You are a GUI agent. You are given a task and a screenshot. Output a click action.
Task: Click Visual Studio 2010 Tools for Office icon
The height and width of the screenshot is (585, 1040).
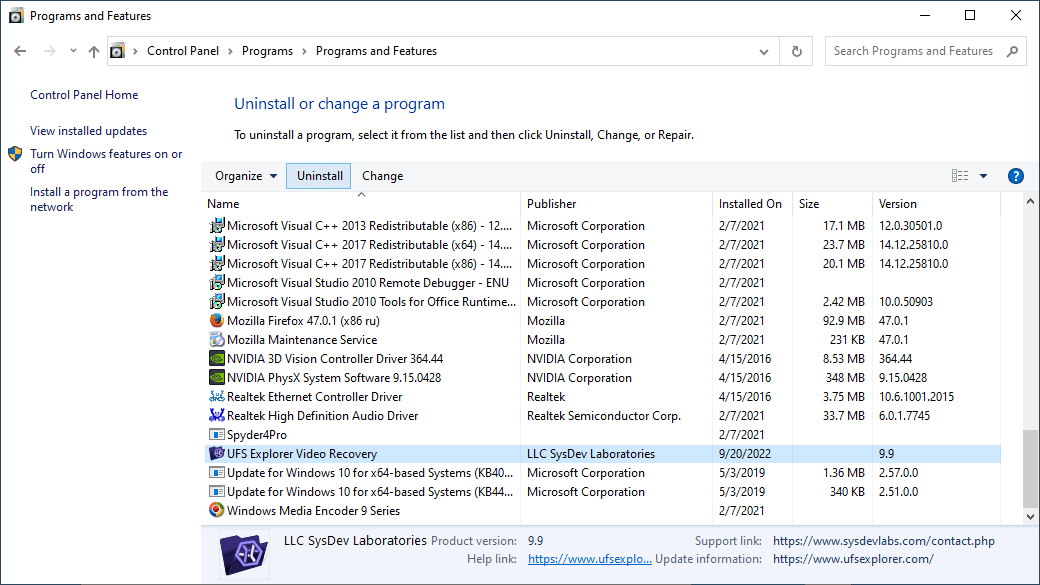(216, 302)
